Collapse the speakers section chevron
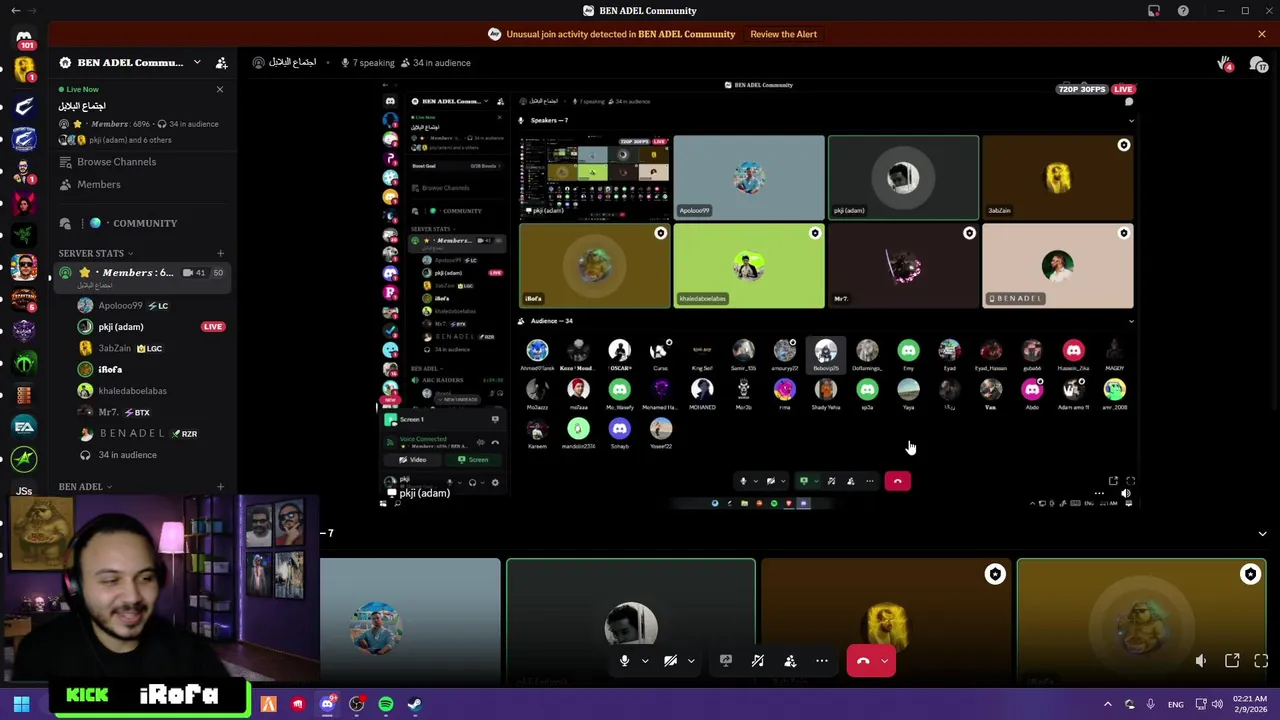The width and height of the screenshot is (1280, 720). click(1262, 533)
